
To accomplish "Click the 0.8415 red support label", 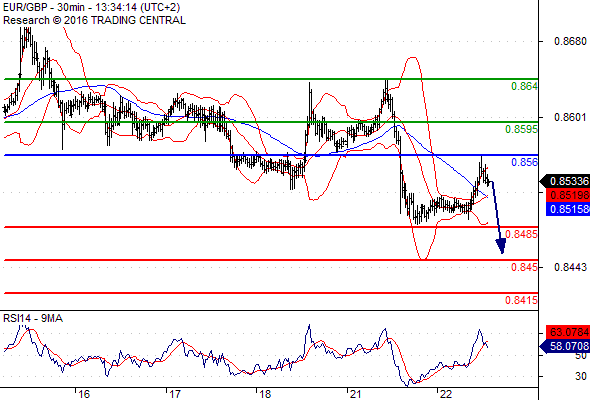I will 522,300.
